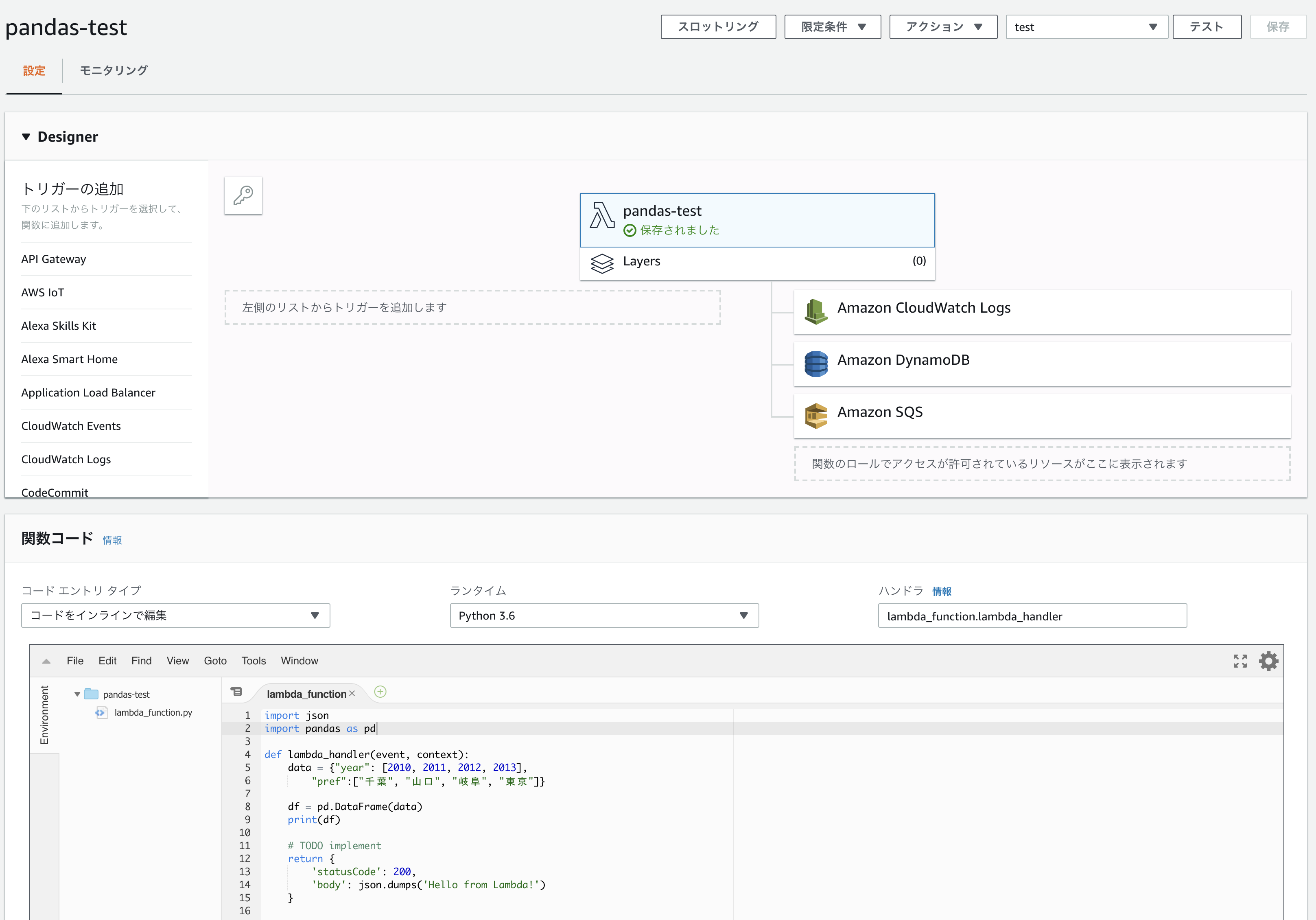Click the key permissions icon in Designer

pos(243,195)
